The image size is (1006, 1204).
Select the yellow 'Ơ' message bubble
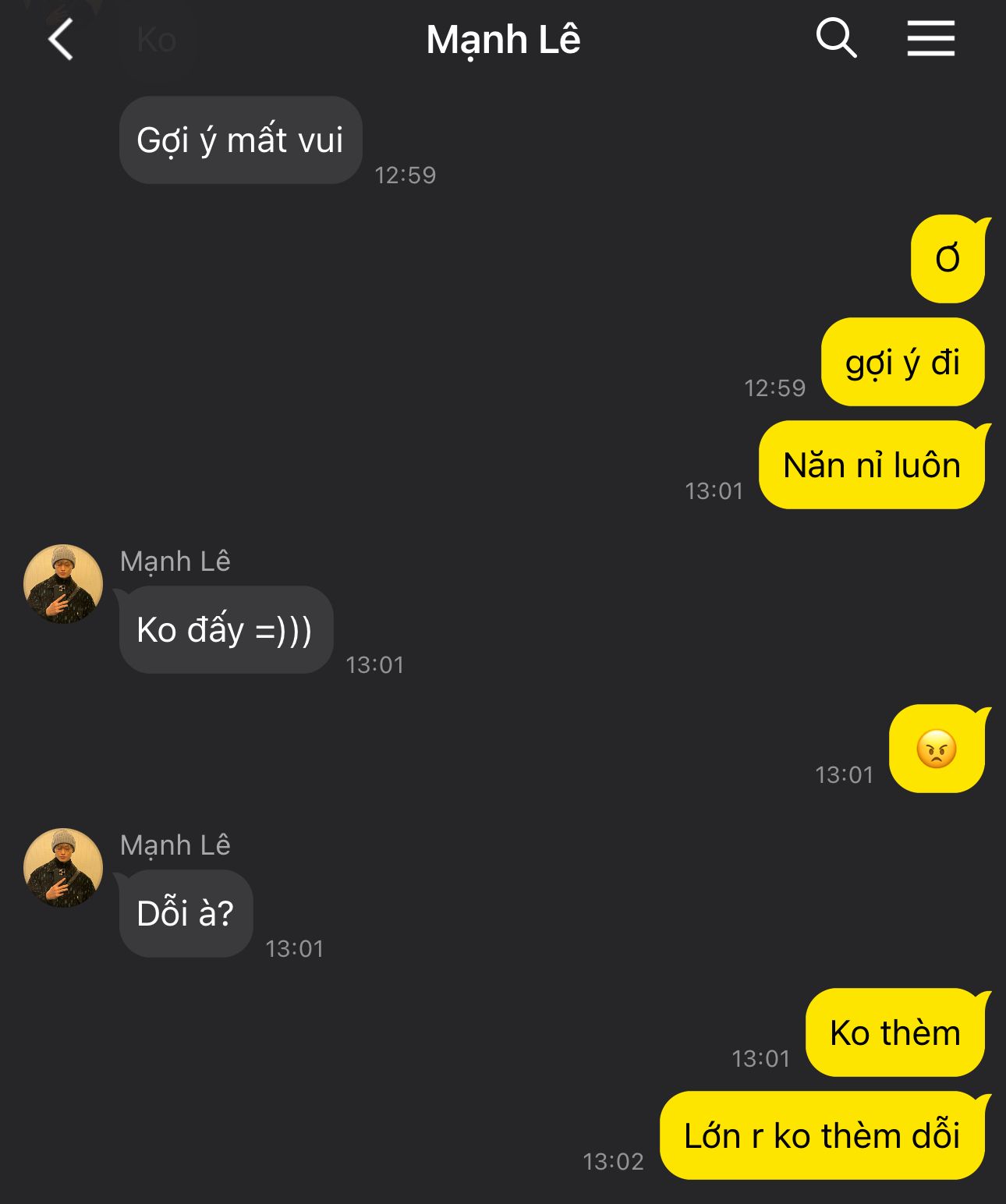949,259
